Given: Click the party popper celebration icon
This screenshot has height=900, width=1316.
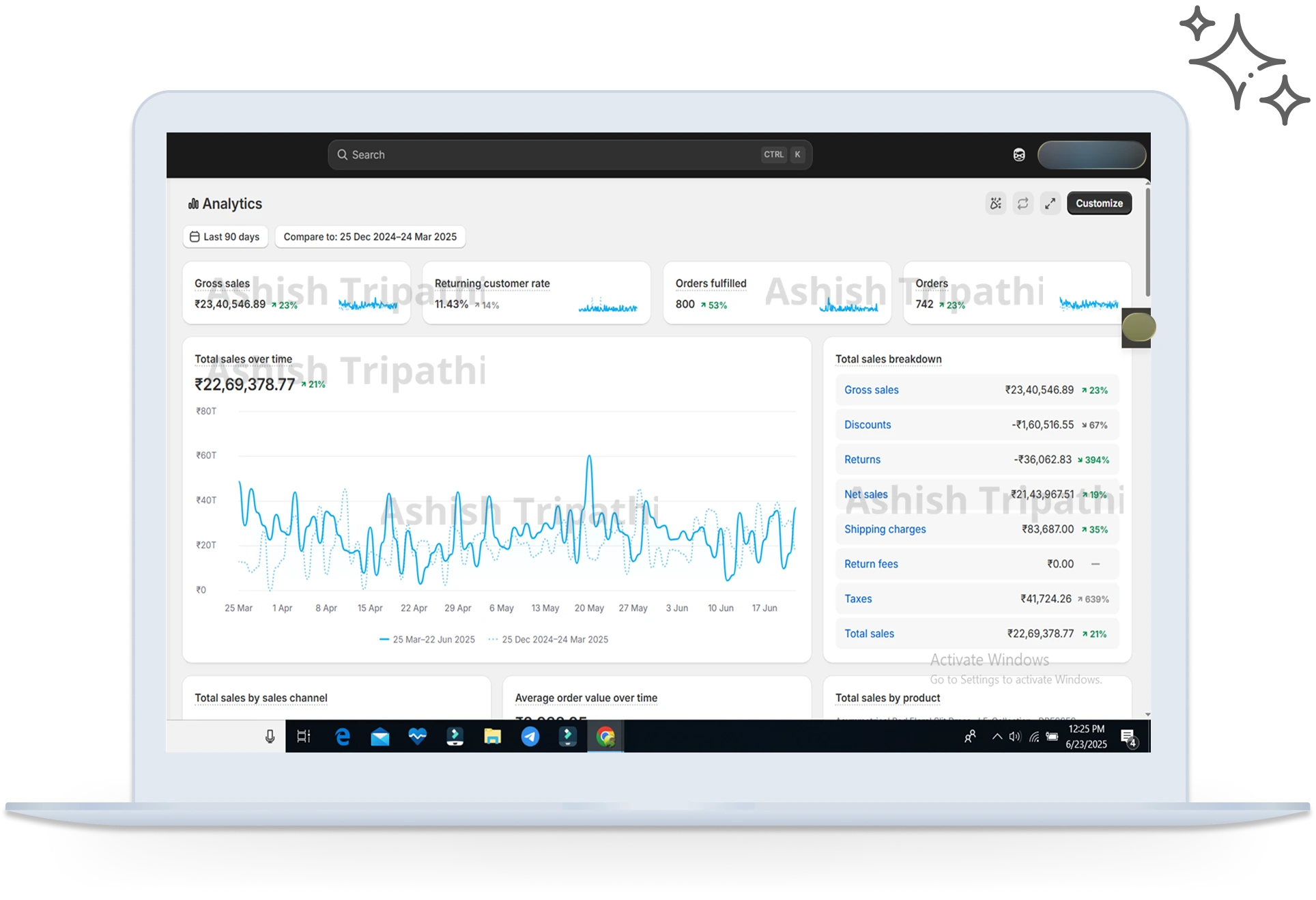Looking at the screenshot, I should tap(996, 203).
